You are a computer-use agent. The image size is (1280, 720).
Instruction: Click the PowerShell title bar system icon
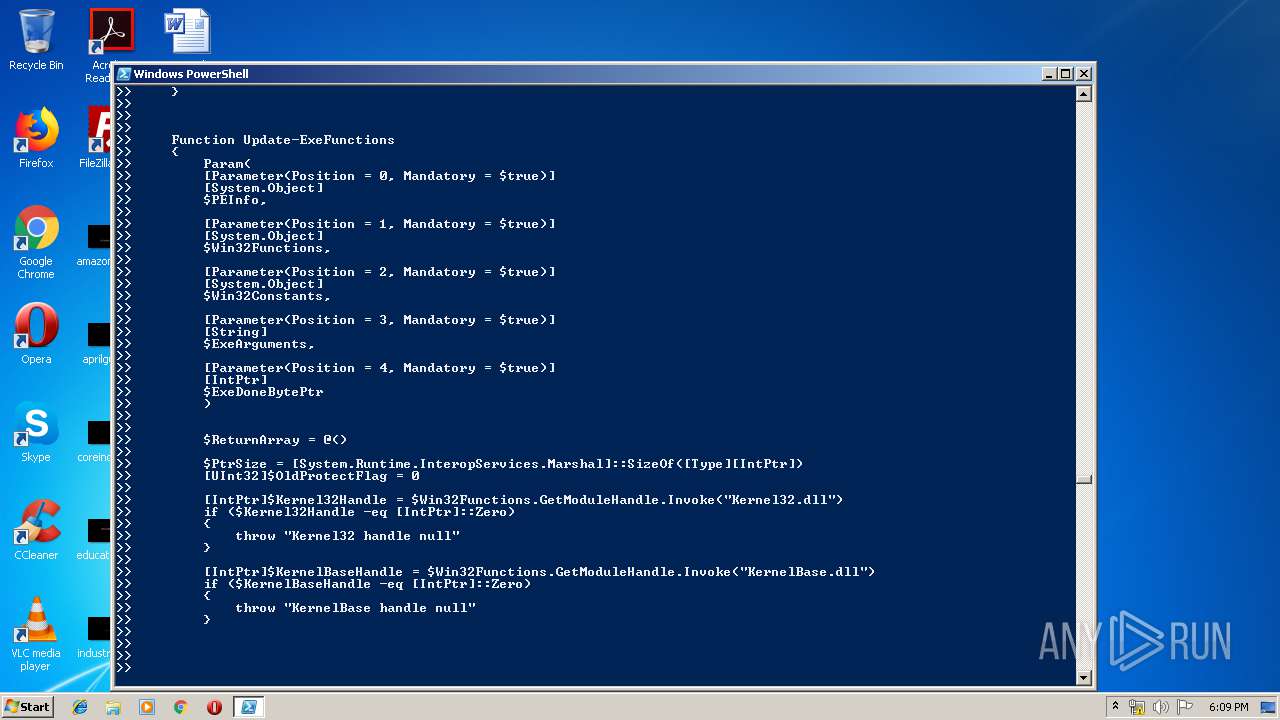point(124,74)
